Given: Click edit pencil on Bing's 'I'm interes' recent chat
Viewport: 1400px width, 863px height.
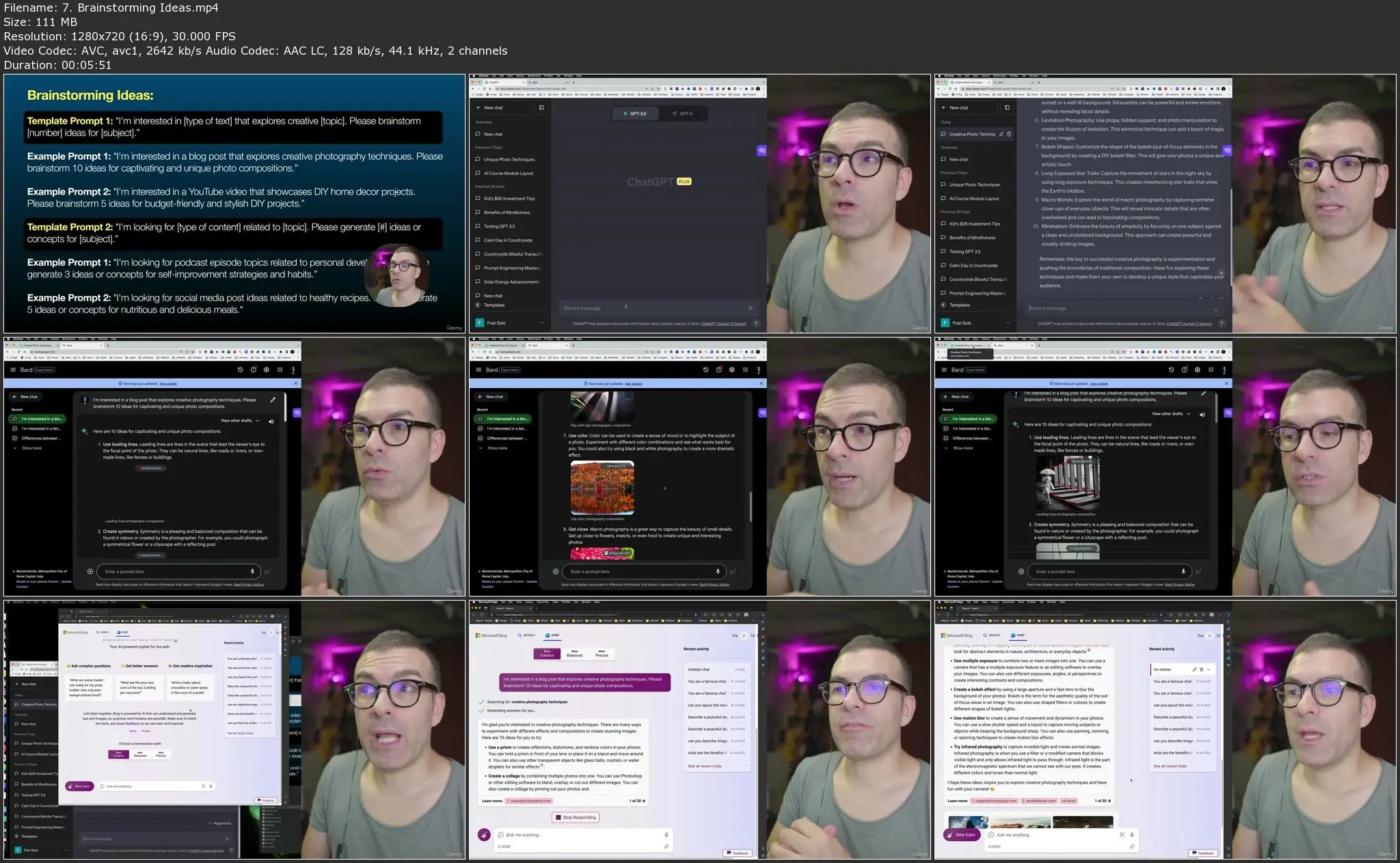Looking at the screenshot, I should click(x=1194, y=670).
